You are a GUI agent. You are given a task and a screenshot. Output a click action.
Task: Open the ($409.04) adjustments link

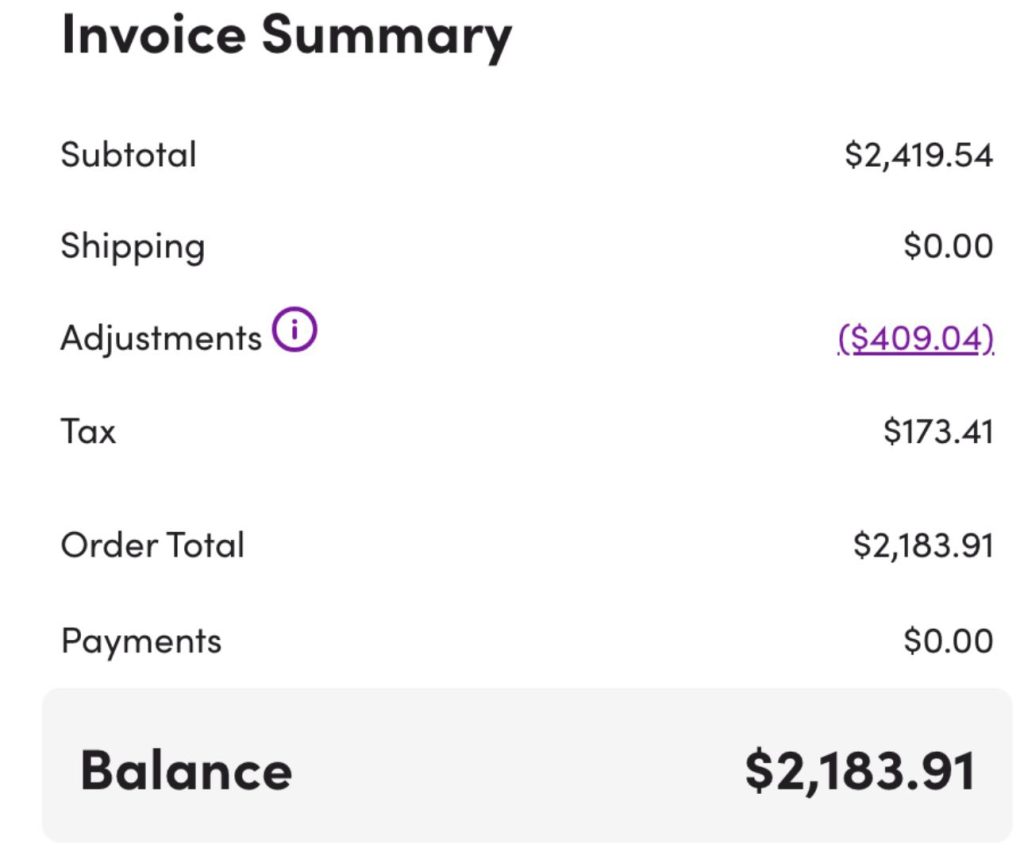coord(915,339)
